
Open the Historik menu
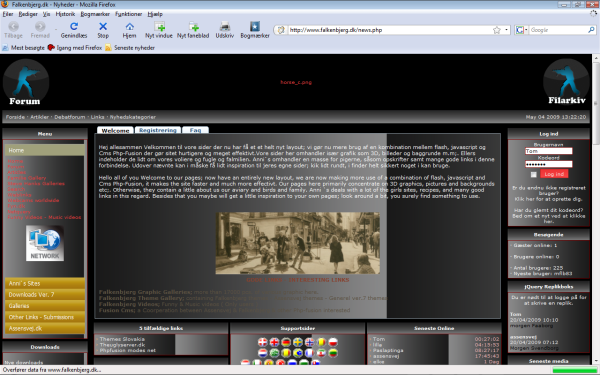[x=65, y=14]
